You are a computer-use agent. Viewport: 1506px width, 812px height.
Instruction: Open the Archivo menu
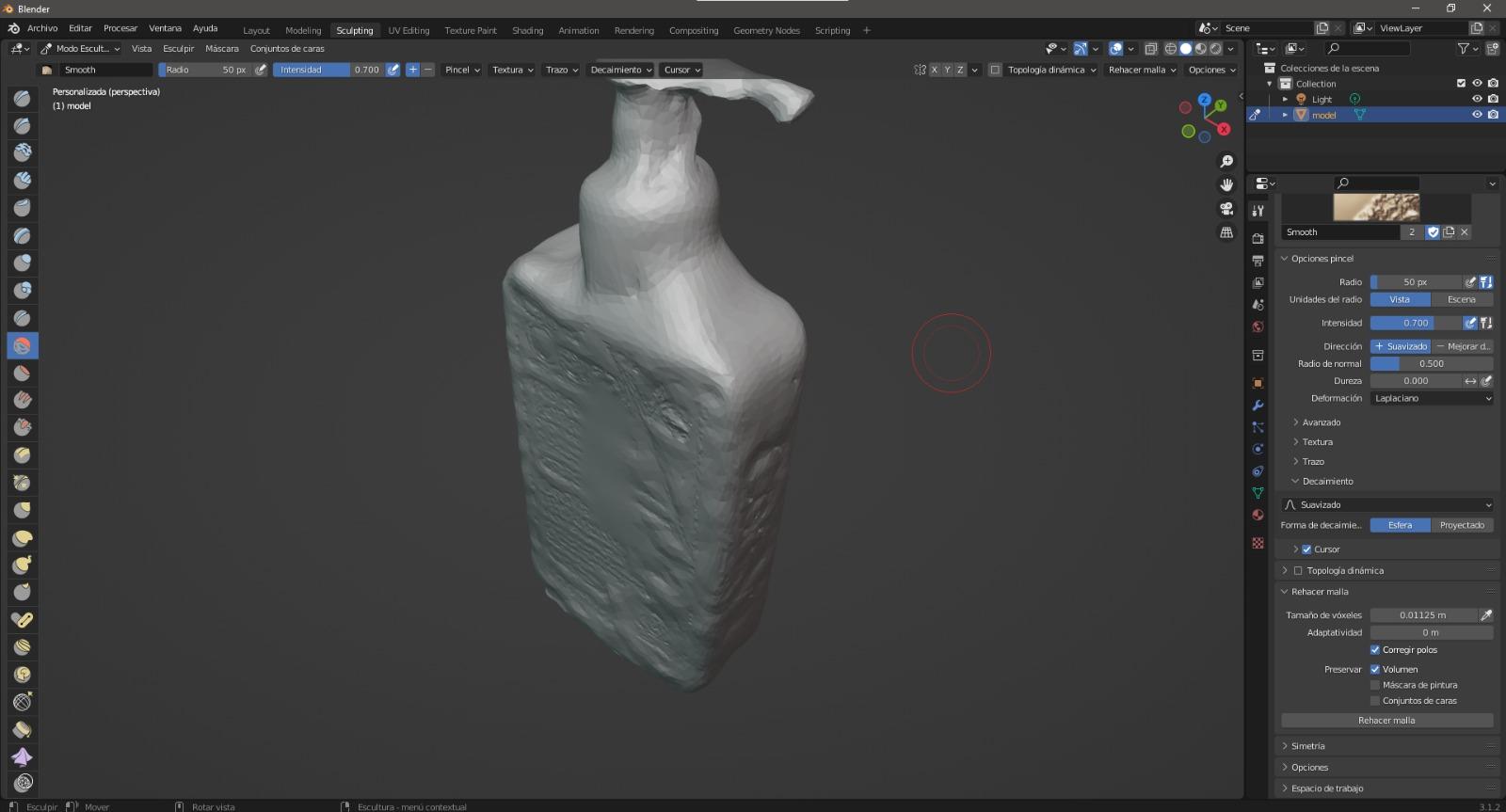click(x=42, y=28)
